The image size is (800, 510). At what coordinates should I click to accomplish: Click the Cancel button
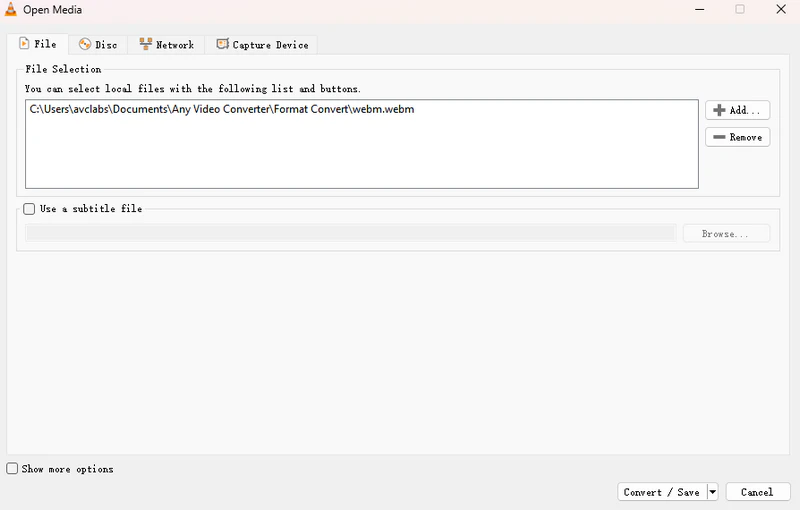758,492
